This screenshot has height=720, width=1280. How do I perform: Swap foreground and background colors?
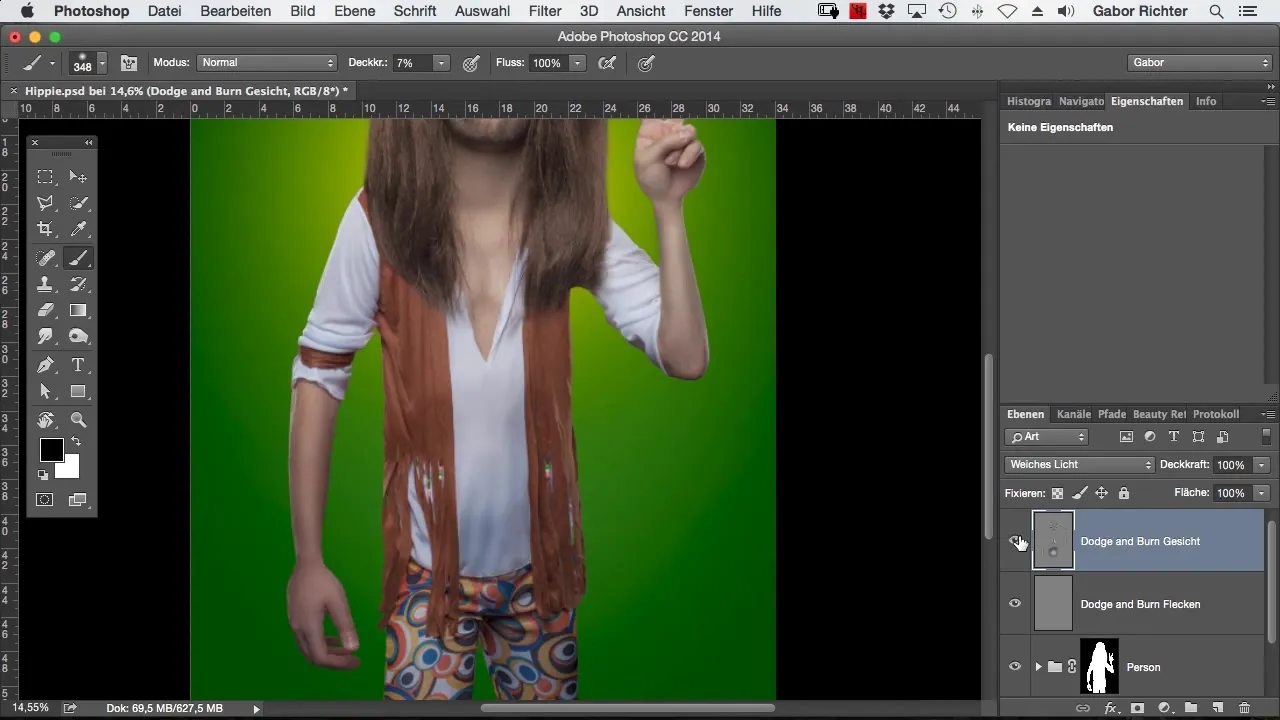click(x=76, y=442)
